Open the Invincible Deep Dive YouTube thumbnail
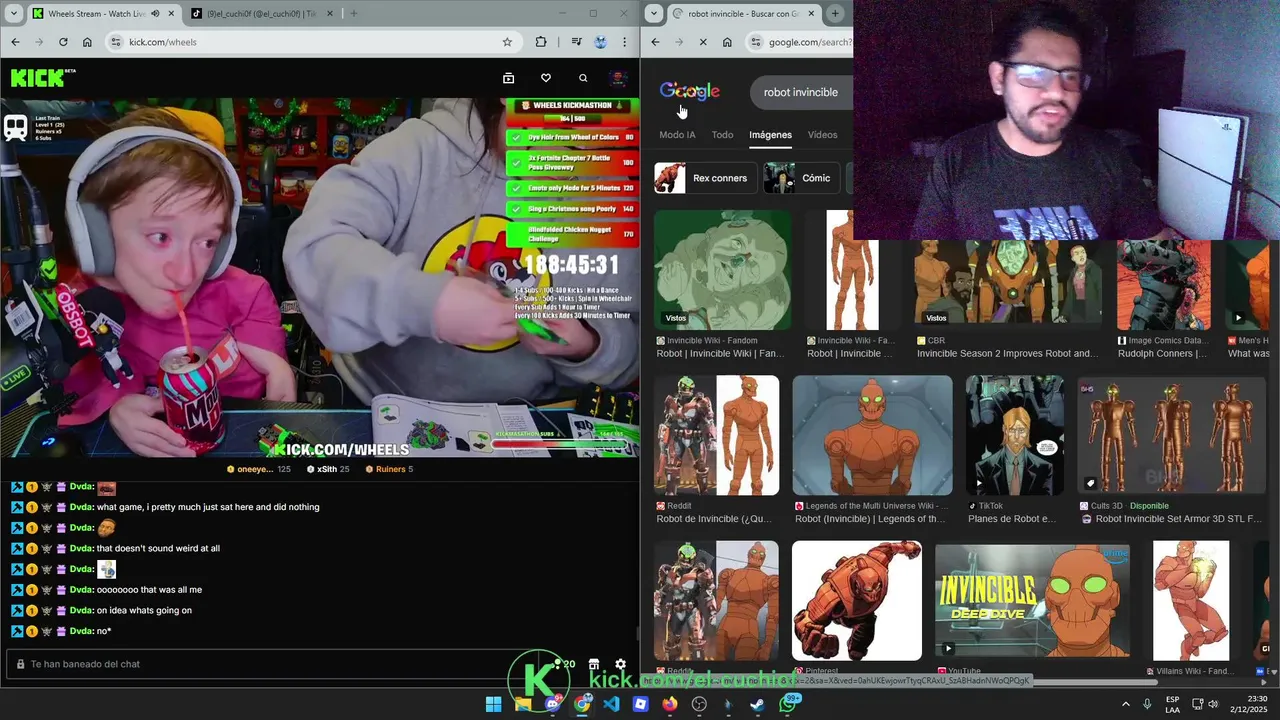This screenshot has height=720, width=1280. (1032, 600)
